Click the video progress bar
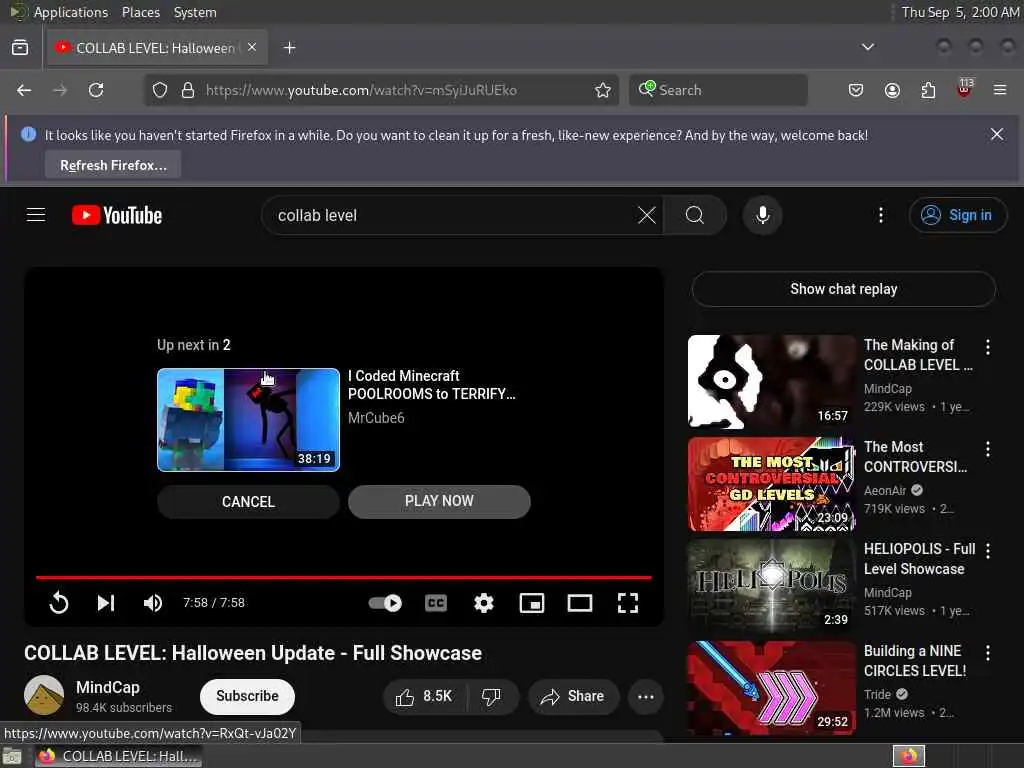This screenshot has width=1024, height=768. (344, 577)
